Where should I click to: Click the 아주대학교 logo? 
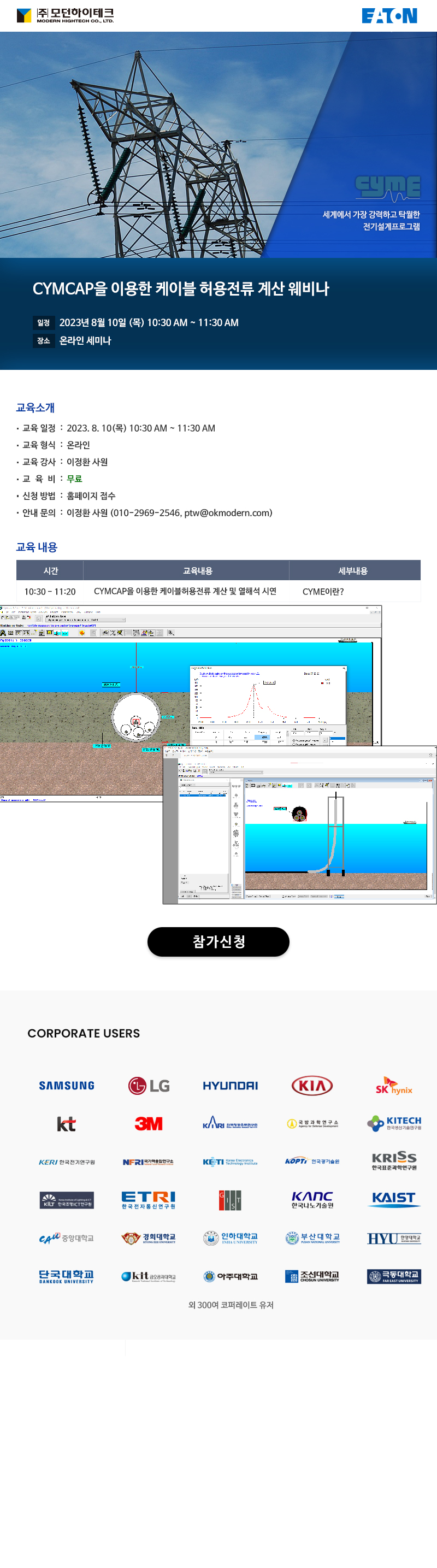pos(230,1276)
